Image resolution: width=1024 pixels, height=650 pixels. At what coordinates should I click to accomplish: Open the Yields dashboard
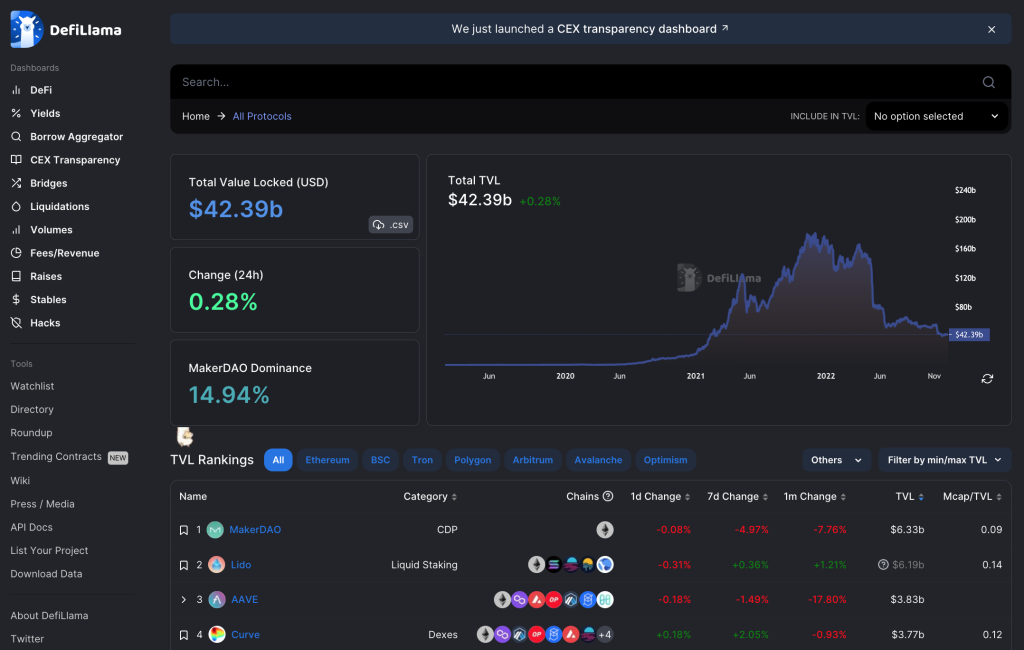coord(44,113)
